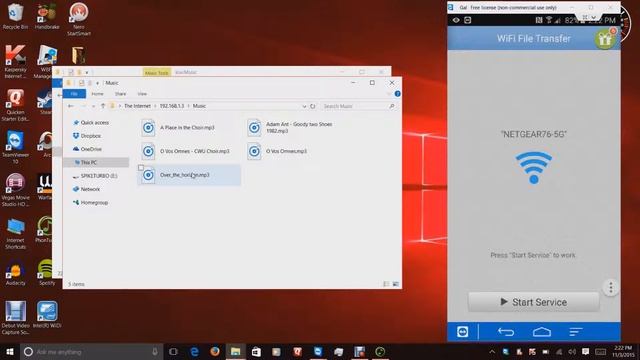Switch to large icons view in Explorer status bar

[x=396, y=284]
